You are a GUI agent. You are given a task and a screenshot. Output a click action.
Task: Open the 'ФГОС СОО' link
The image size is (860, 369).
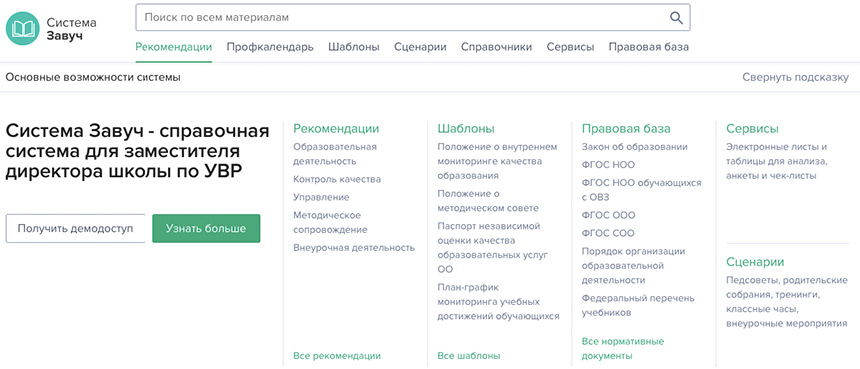click(x=608, y=234)
